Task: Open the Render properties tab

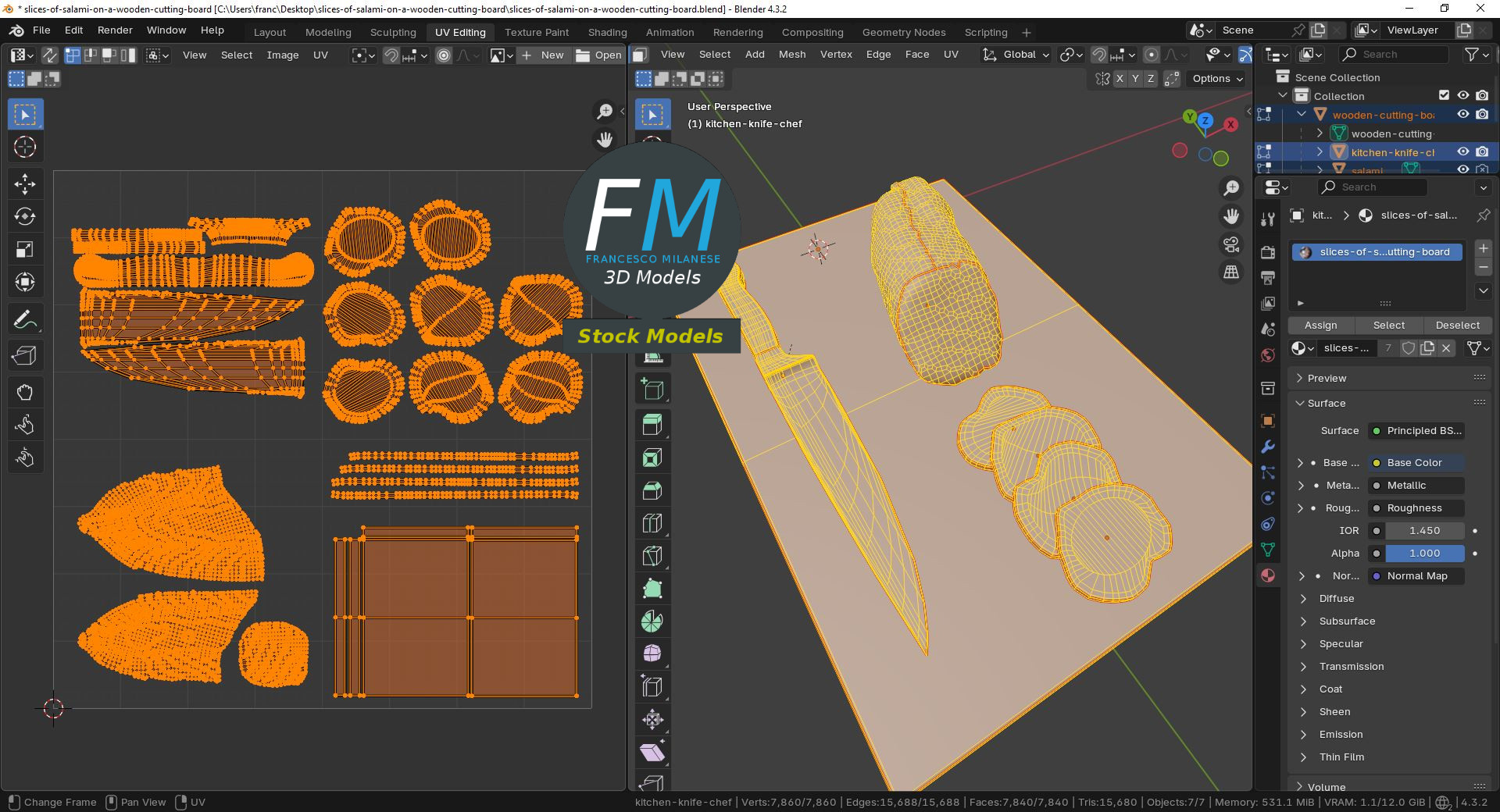Action: click(1268, 252)
